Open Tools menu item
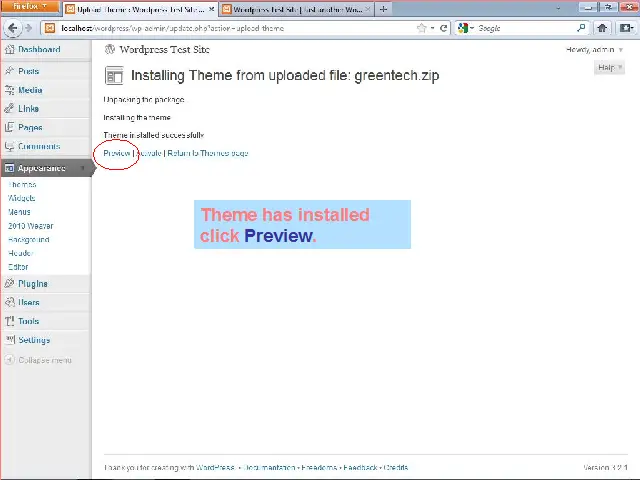Image resolution: width=640 pixels, height=480 pixels. [x=29, y=321]
